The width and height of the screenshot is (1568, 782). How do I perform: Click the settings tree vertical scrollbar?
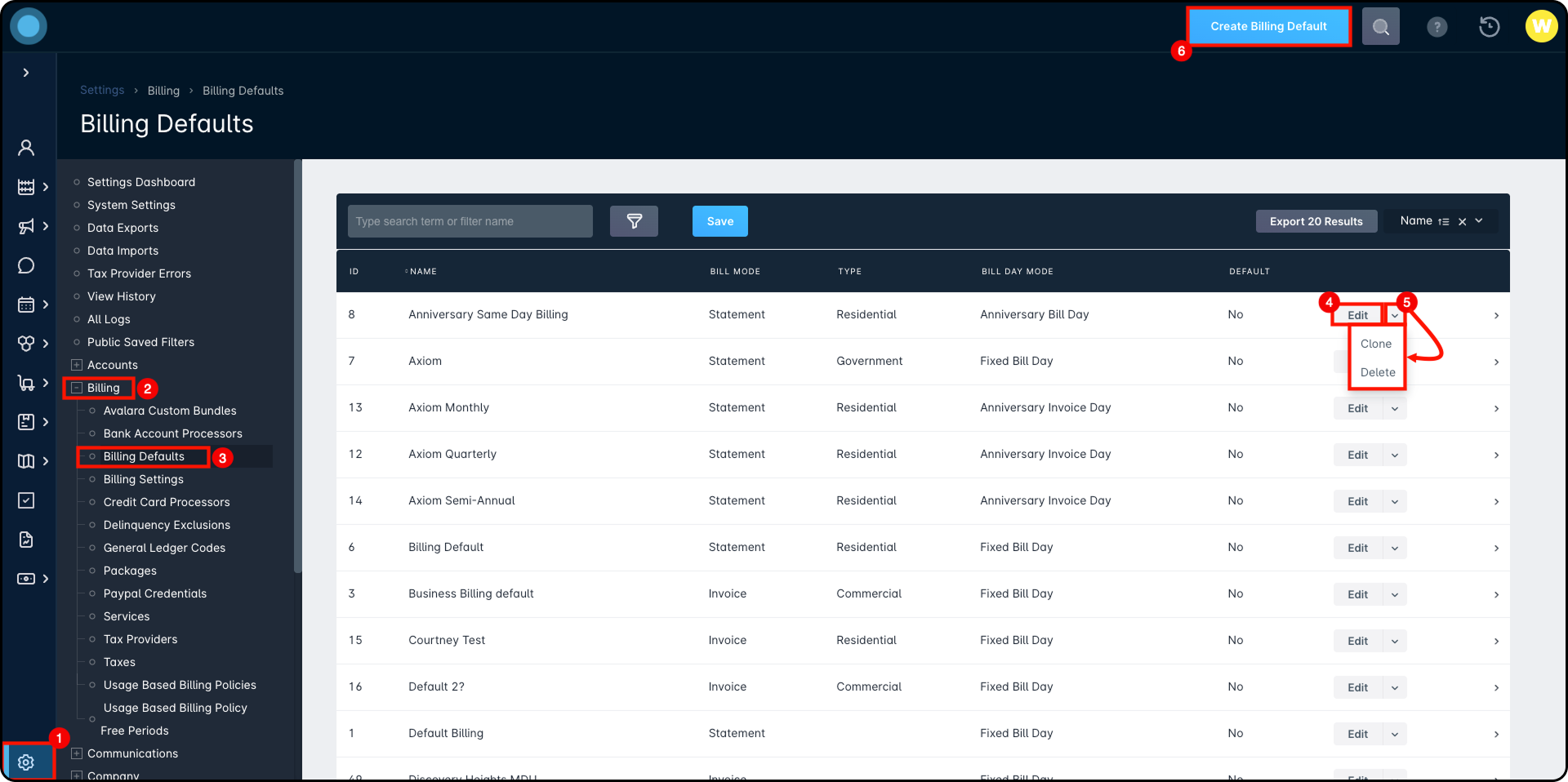[297, 367]
